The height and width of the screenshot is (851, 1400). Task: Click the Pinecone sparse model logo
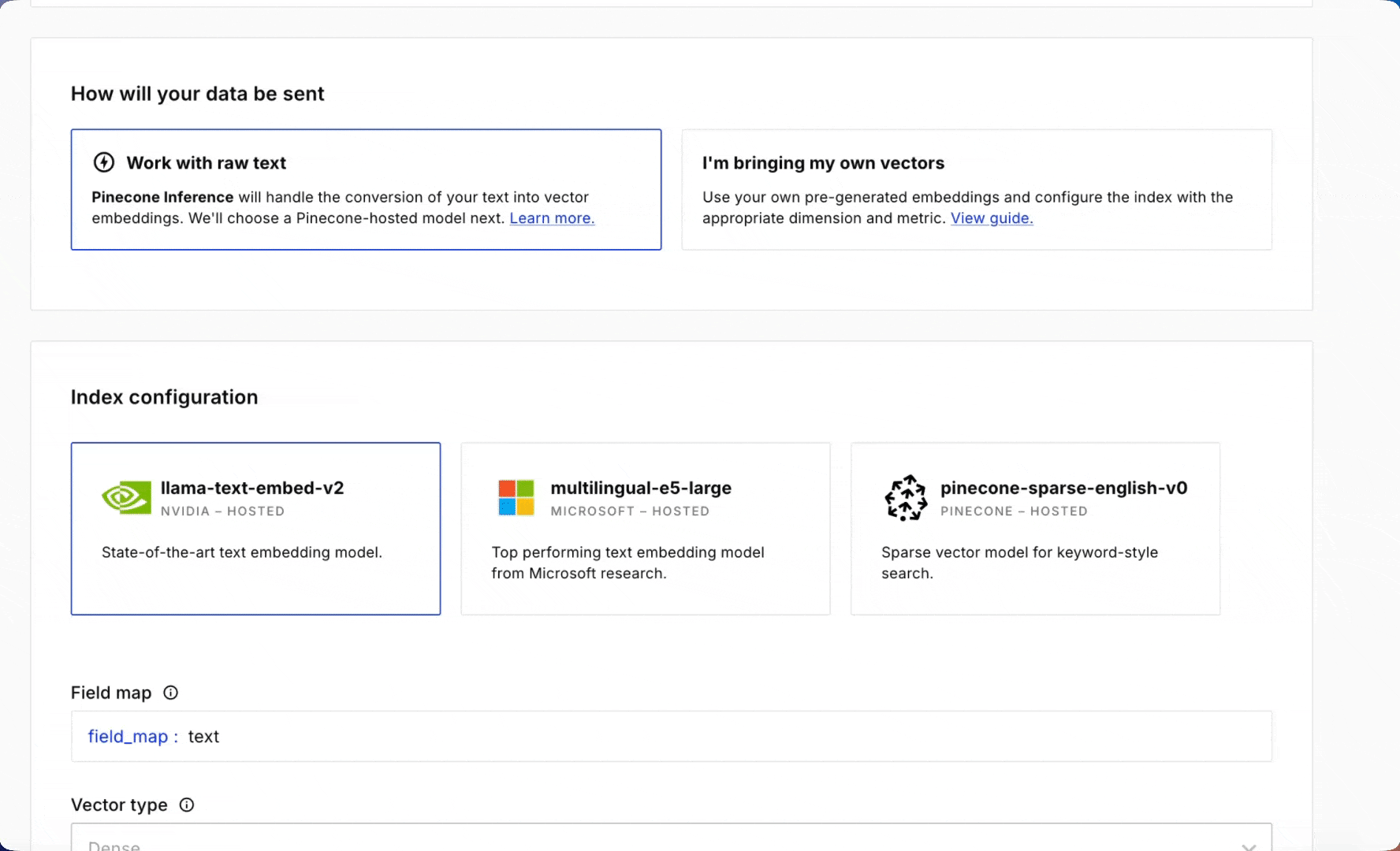906,498
